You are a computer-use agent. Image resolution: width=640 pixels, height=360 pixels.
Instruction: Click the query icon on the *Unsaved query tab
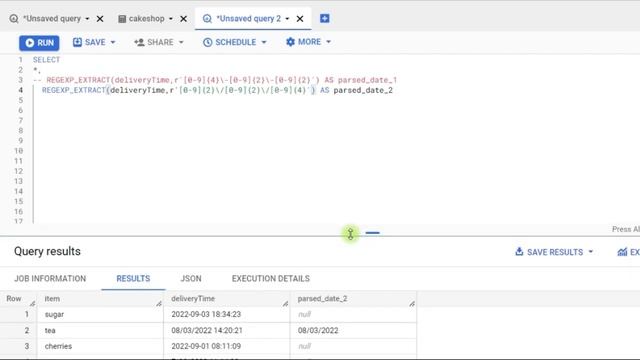tap(14, 19)
